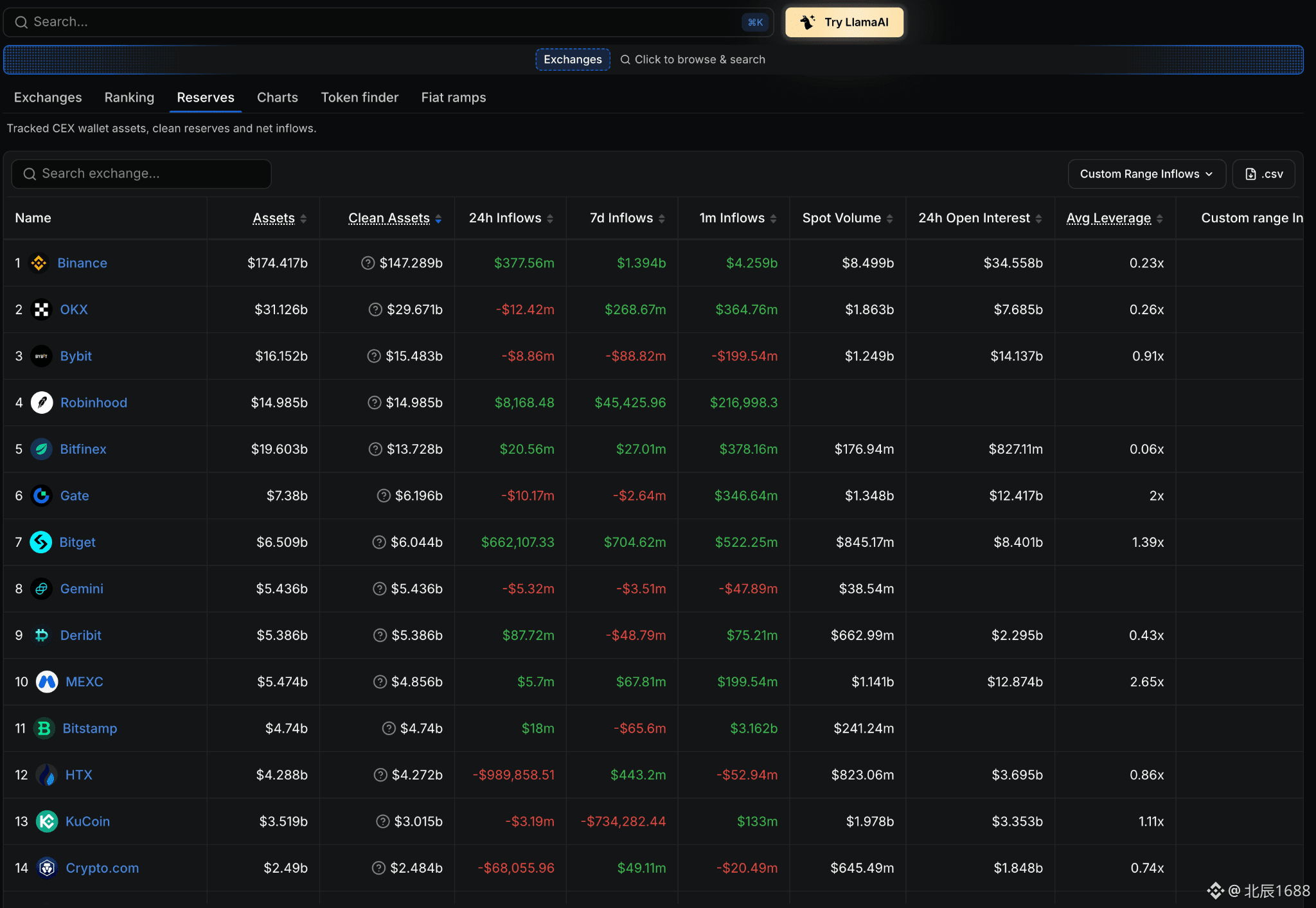Switch to the Token finder tab
Screen dimensions: 1316x908
point(360,98)
